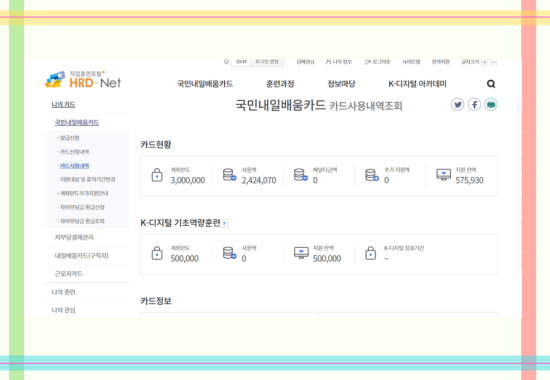The image size is (550, 380).
Task: Open 정보마당 top menu
Action: point(341,84)
